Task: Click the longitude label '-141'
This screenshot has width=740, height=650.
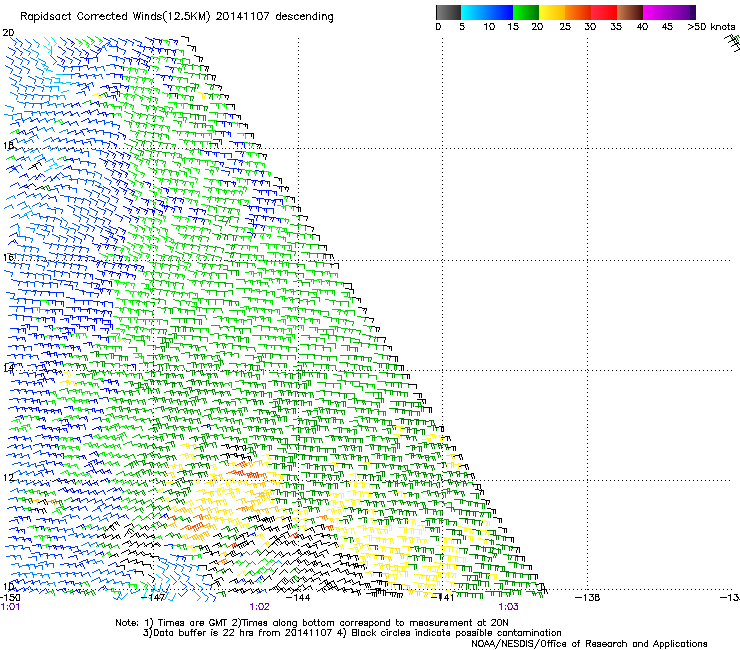Action: click(x=443, y=598)
